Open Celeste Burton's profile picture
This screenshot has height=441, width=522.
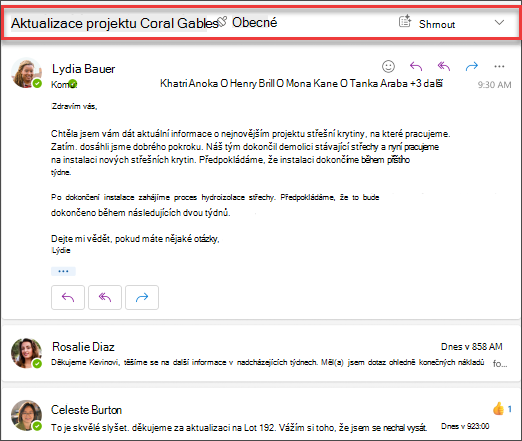click(x=27, y=415)
